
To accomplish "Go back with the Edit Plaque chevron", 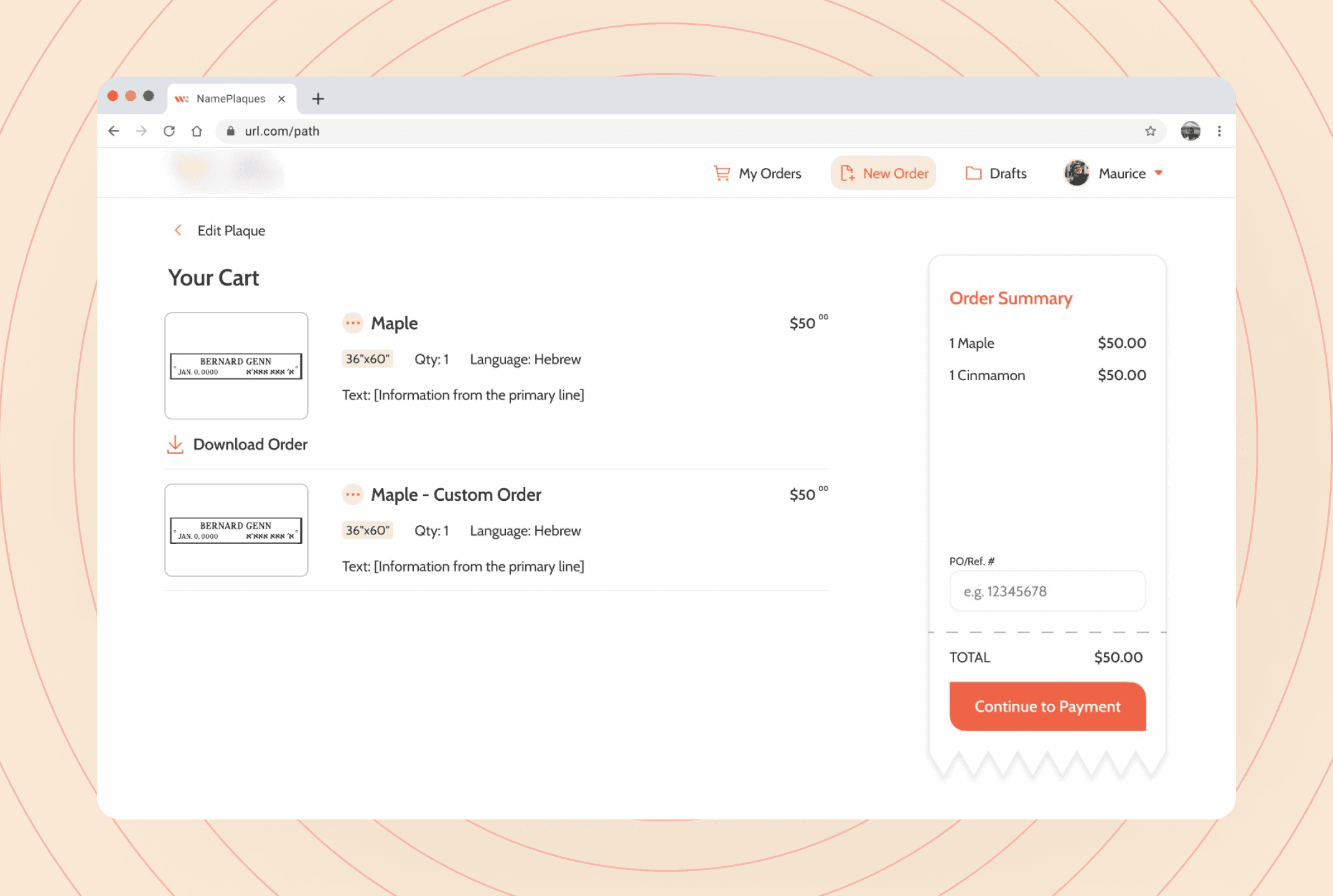I will pos(178,230).
